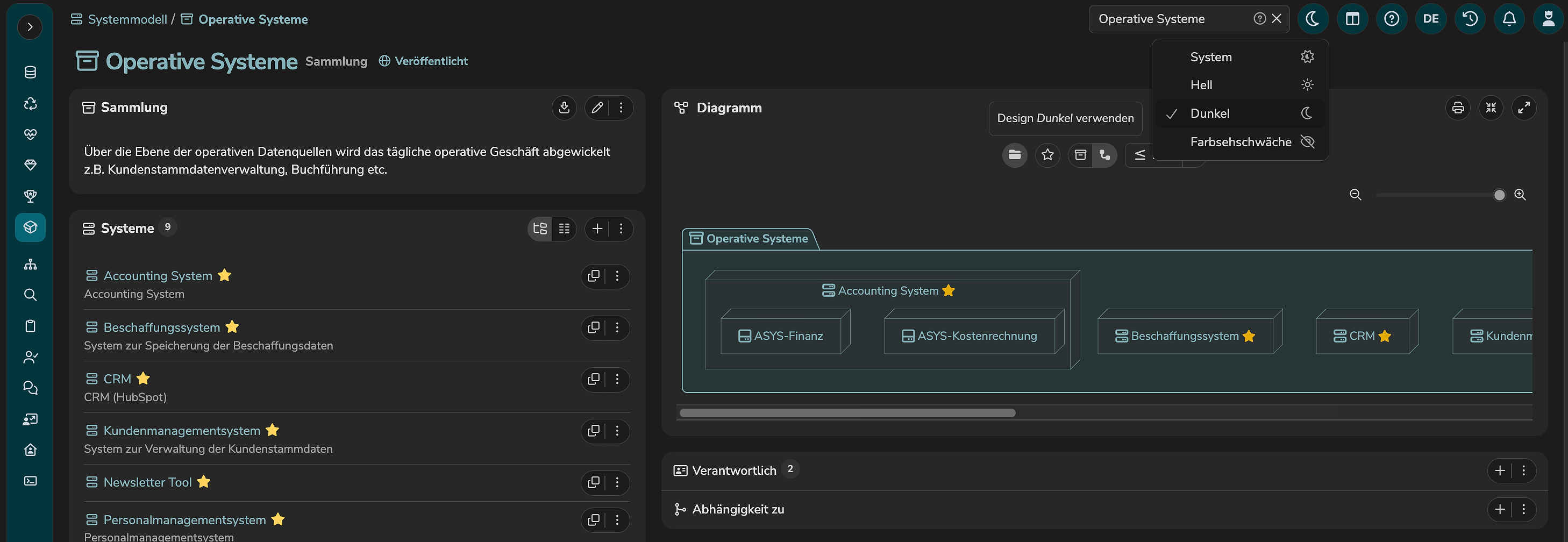
Task: Click the download icon in Sammlung panel
Action: click(x=564, y=108)
